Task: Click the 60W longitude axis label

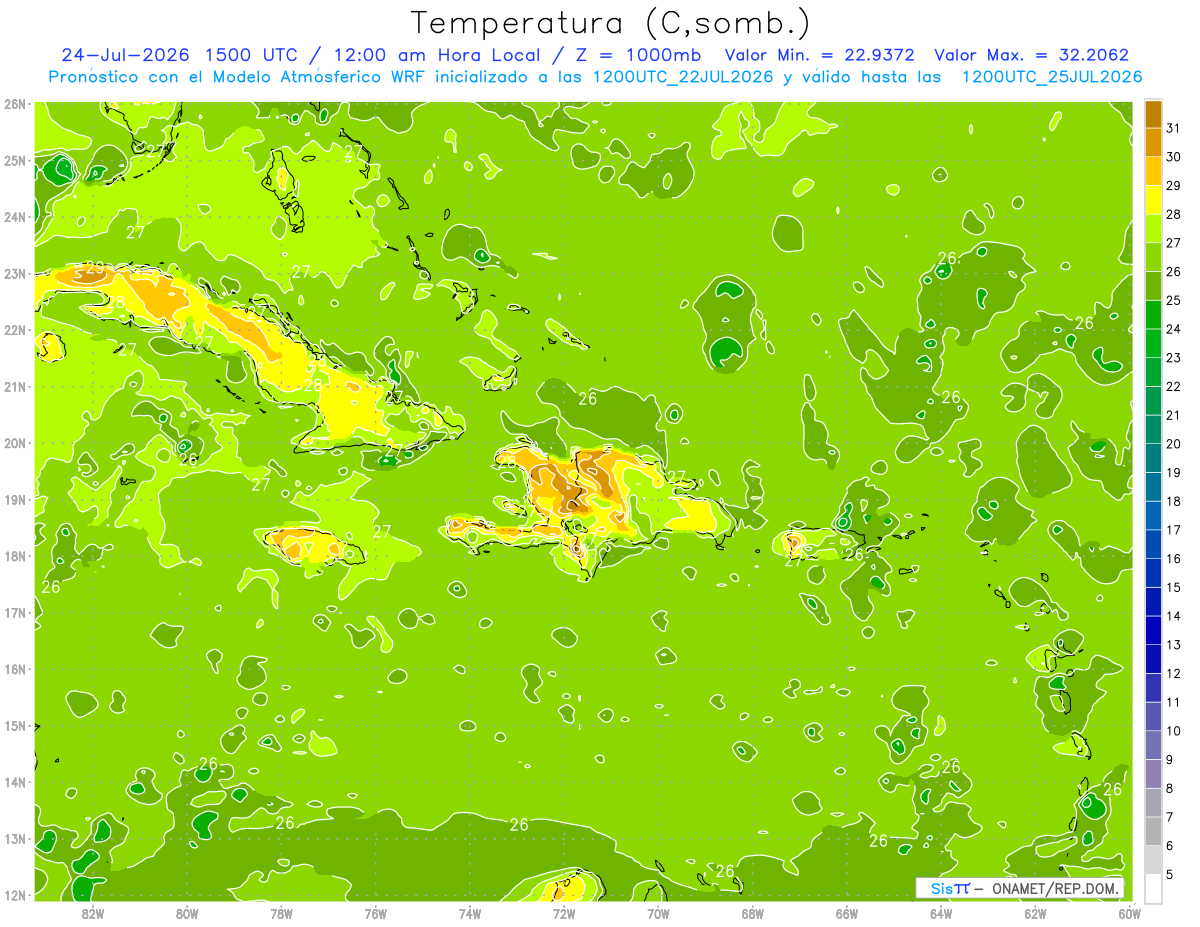Action: pyautogui.click(x=1129, y=912)
